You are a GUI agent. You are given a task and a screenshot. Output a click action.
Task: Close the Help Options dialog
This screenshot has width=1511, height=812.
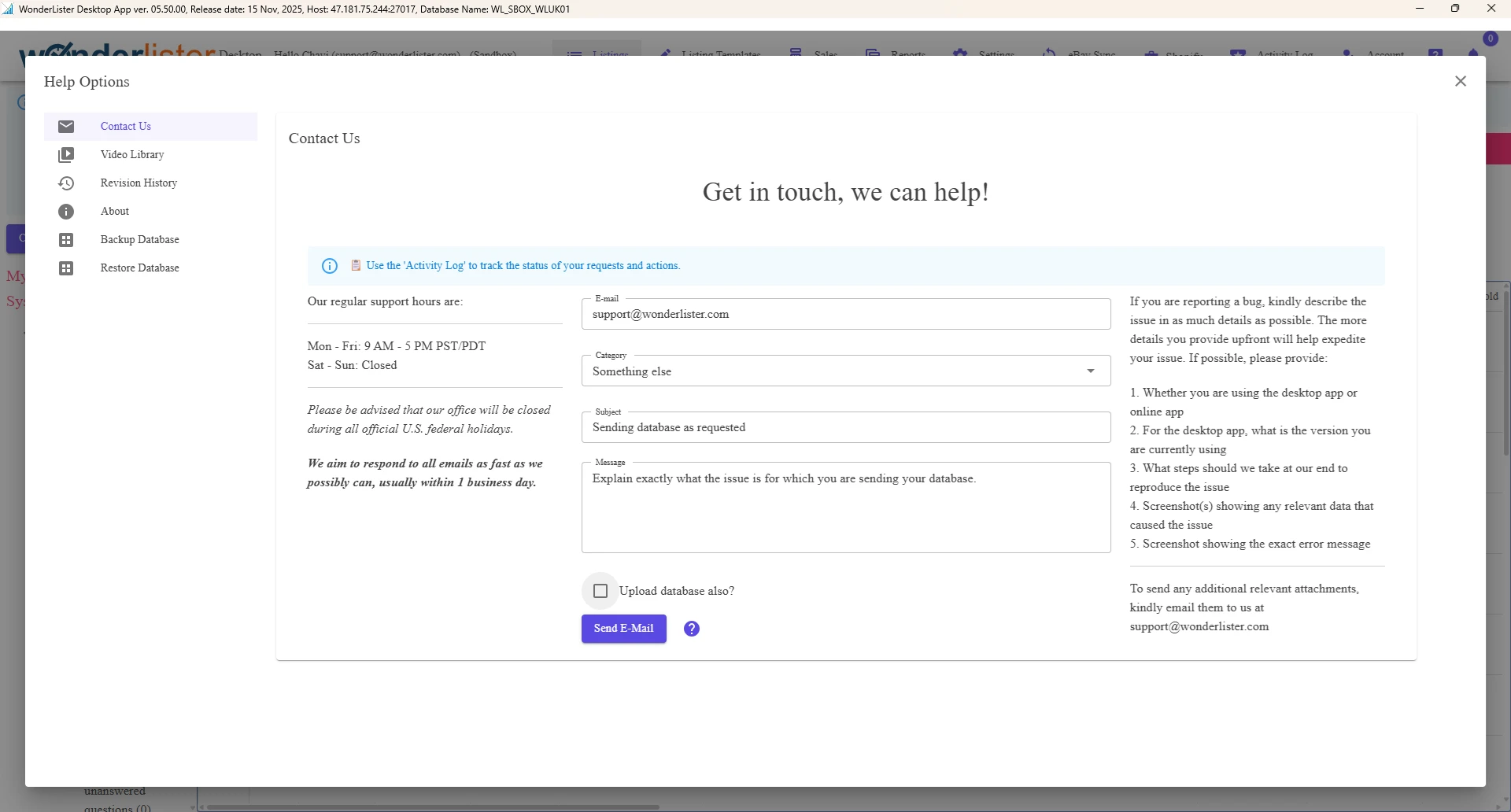1461,81
